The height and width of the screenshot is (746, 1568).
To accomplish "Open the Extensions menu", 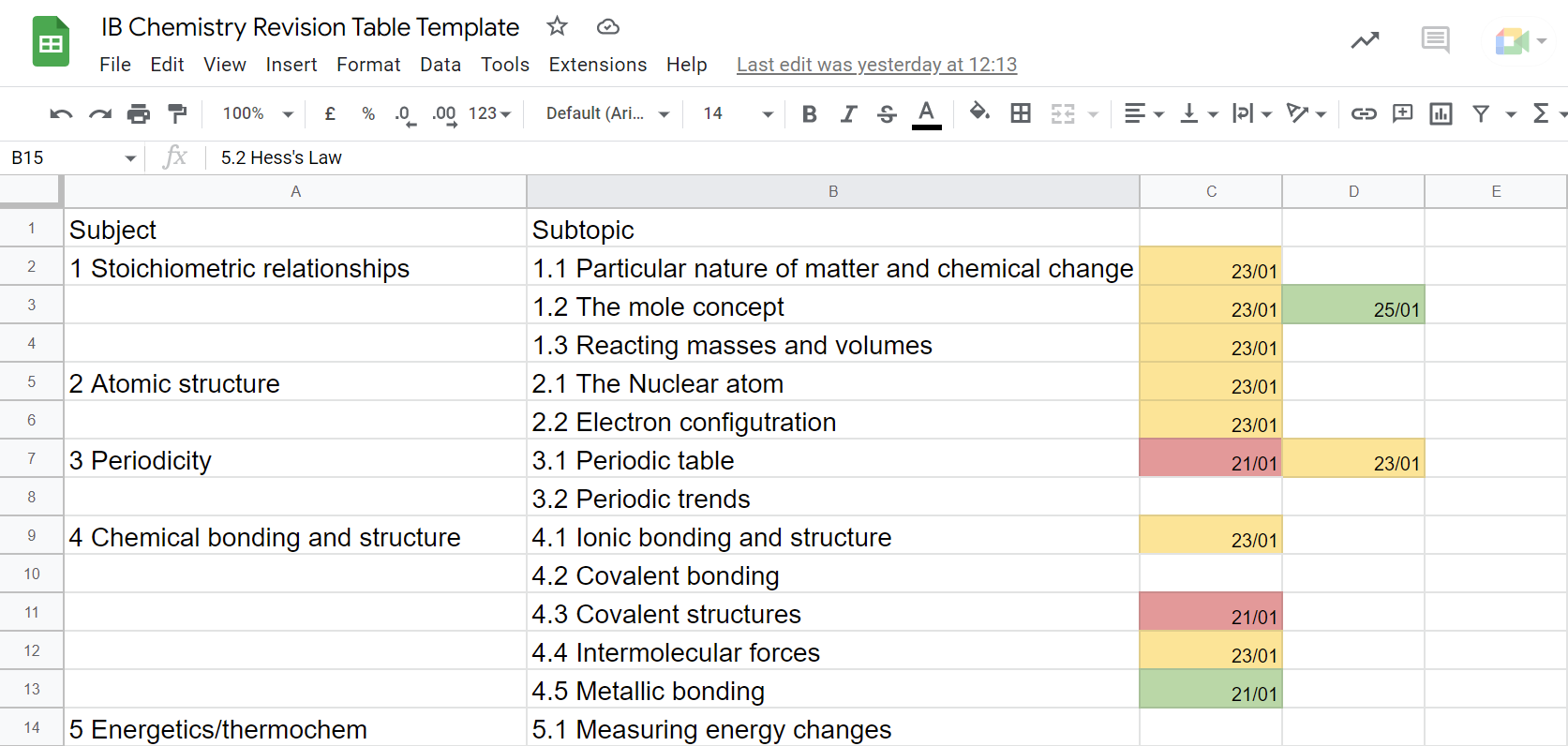I will click(x=598, y=65).
